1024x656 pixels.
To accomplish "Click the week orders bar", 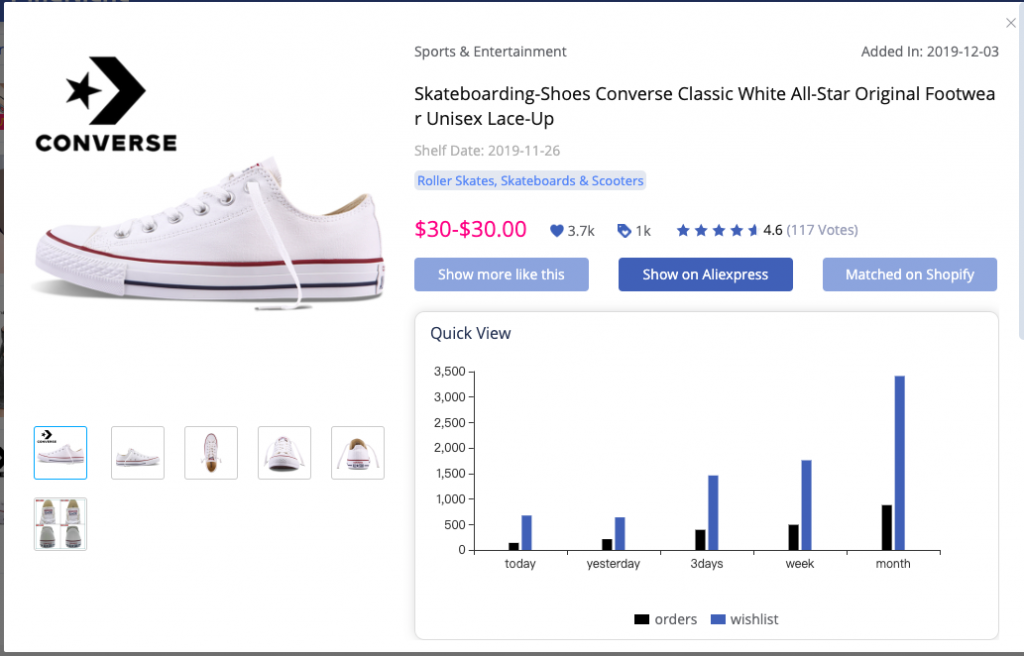I will coord(793,537).
